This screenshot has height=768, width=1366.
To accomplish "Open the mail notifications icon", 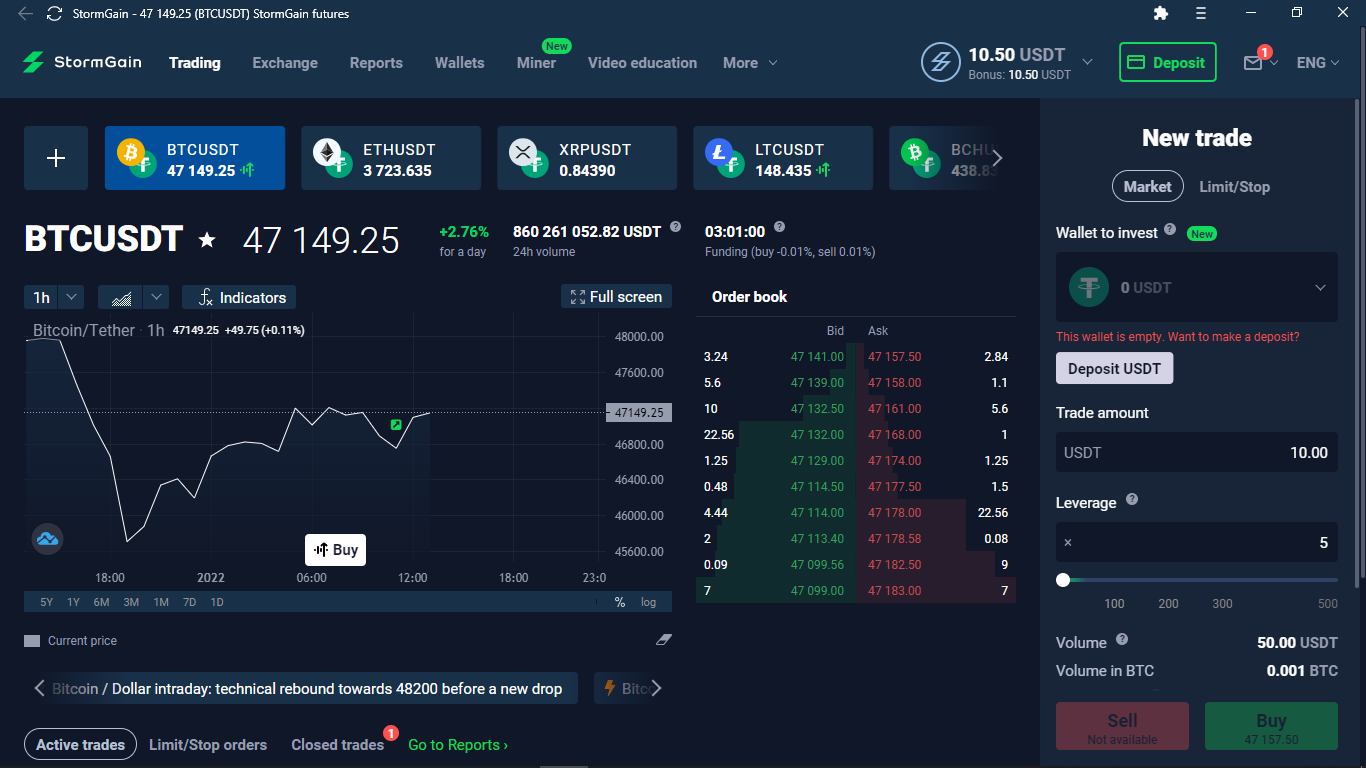I will [1253, 63].
